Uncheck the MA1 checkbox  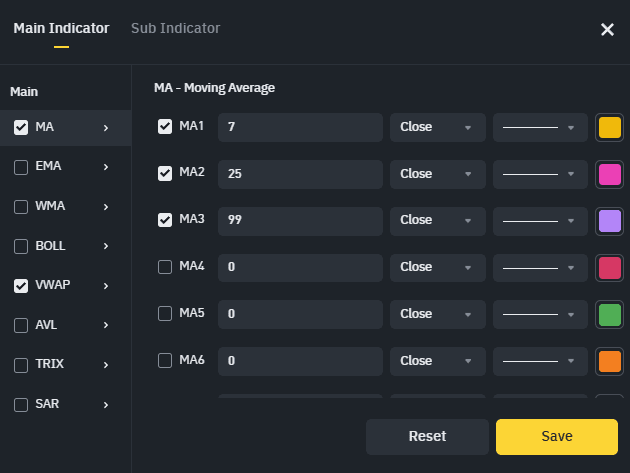pyautogui.click(x=165, y=126)
